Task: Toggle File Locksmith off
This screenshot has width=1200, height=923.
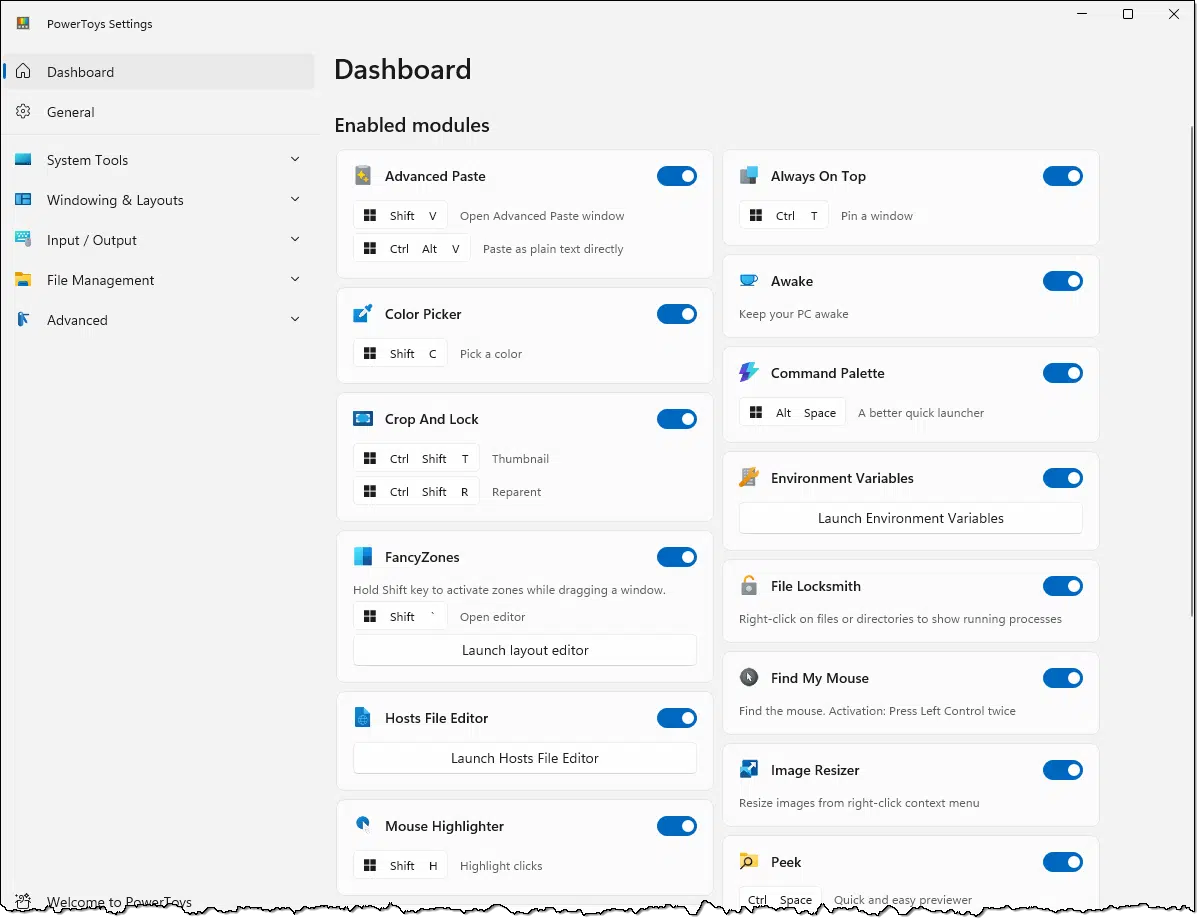Action: click(x=1063, y=586)
